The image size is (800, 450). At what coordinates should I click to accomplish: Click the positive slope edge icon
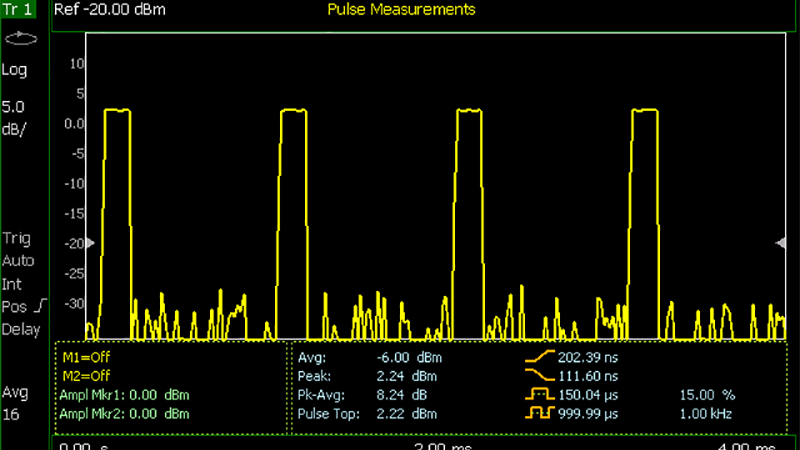[41, 307]
